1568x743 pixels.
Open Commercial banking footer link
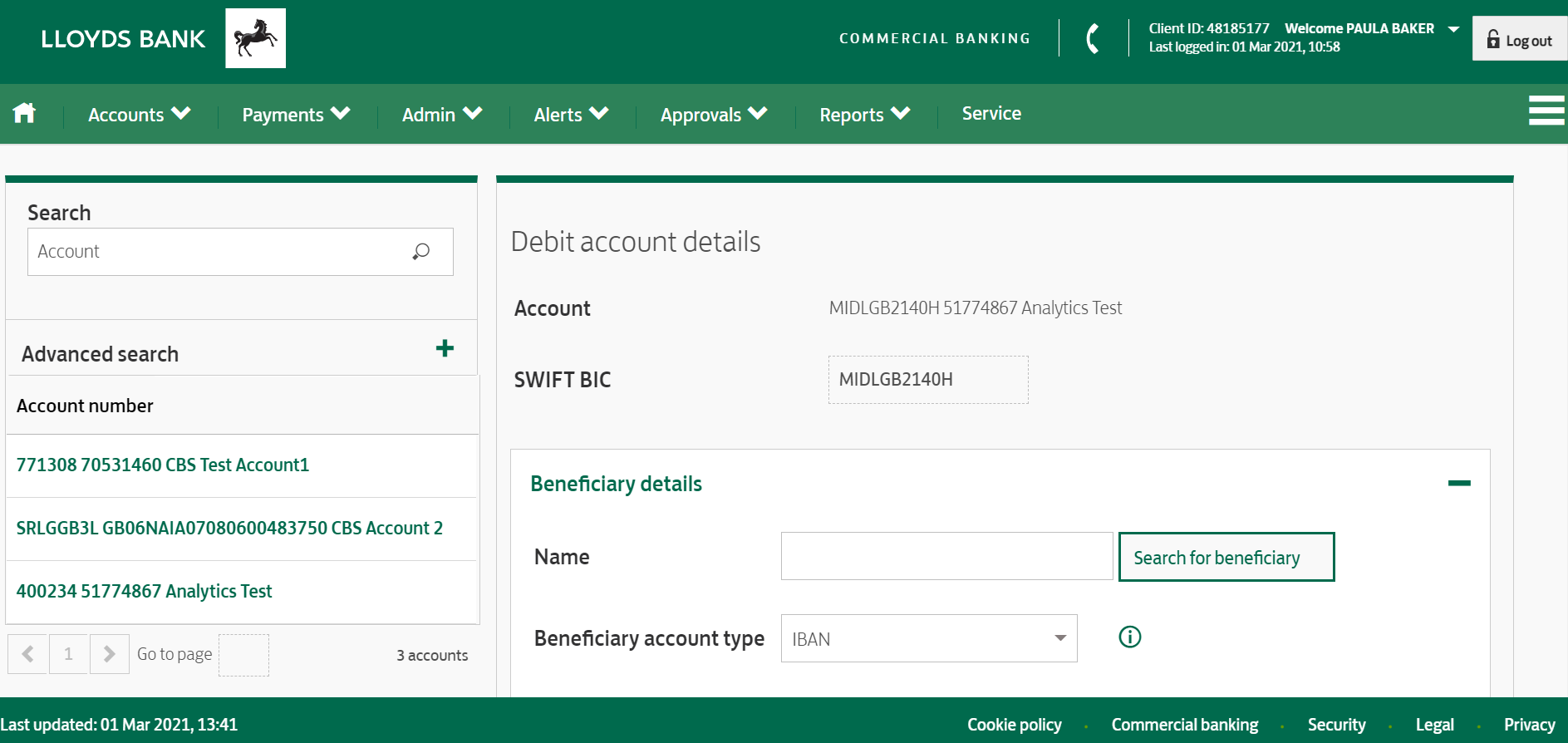(x=1185, y=725)
